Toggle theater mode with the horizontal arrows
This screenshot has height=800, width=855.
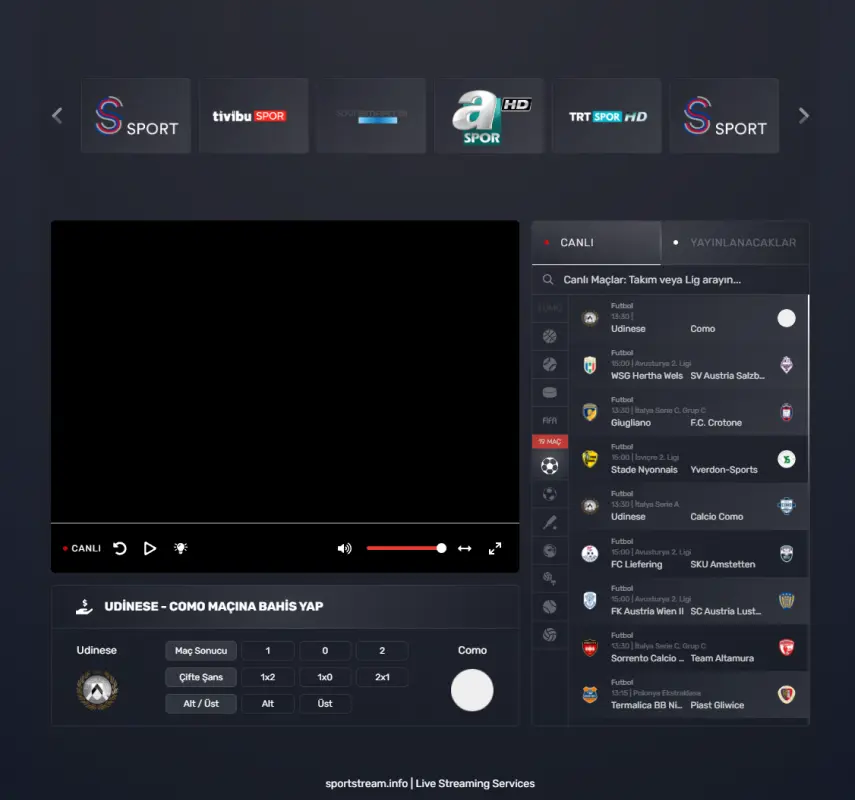(464, 548)
